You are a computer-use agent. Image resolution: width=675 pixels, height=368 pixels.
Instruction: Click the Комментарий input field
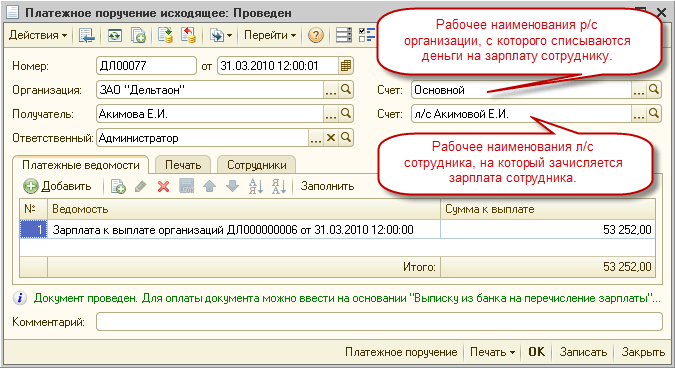pos(379,322)
